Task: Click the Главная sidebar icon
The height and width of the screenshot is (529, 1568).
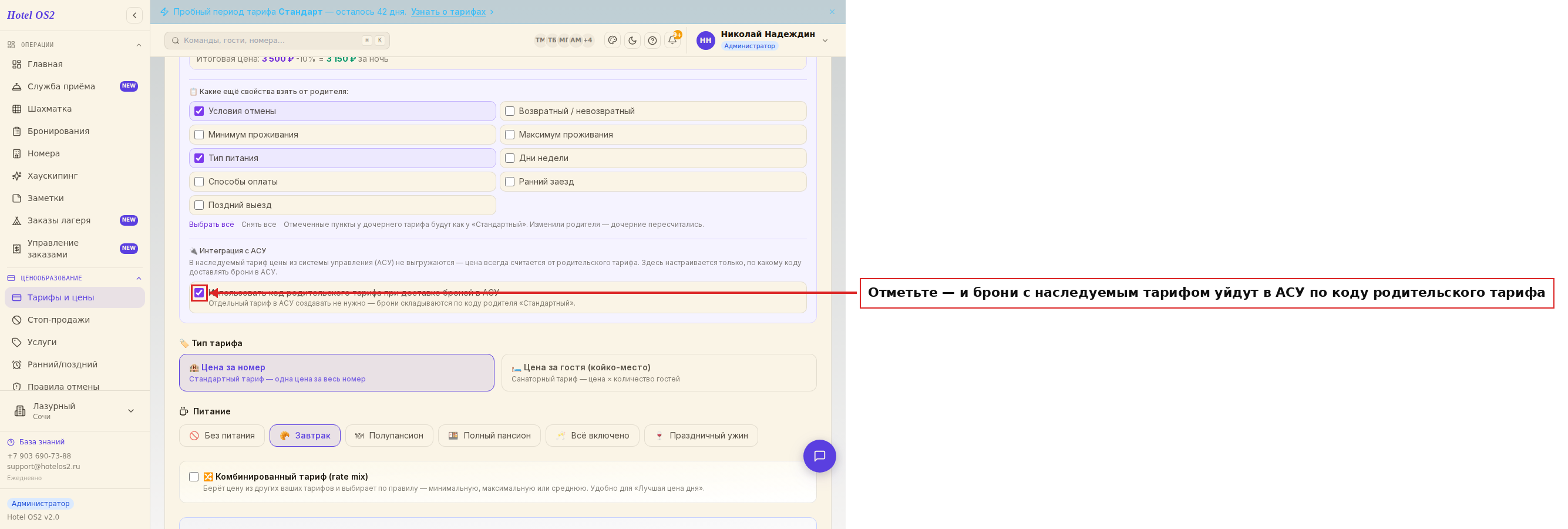Action: coord(17,64)
